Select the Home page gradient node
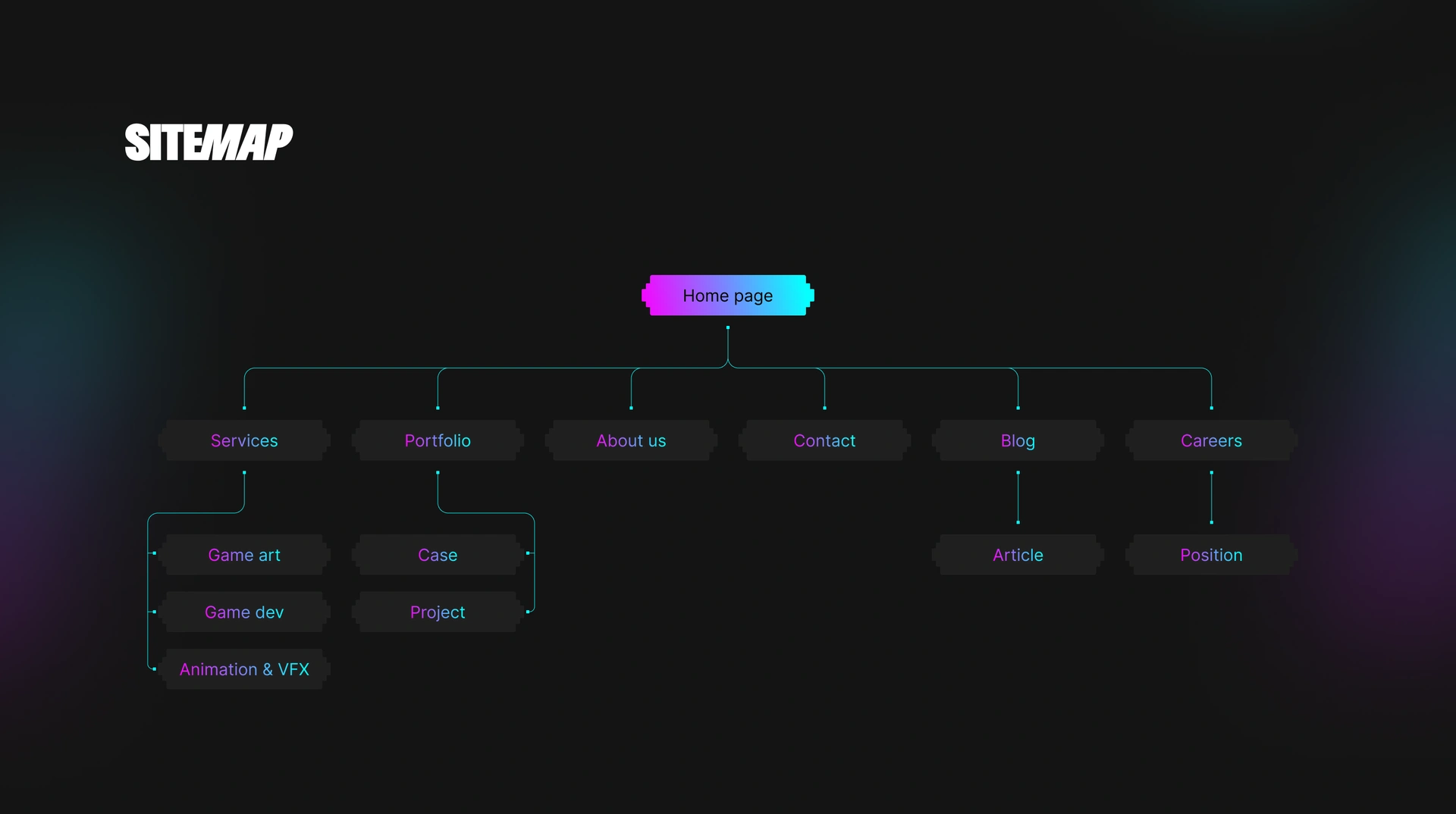 click(x=727, y=296)
